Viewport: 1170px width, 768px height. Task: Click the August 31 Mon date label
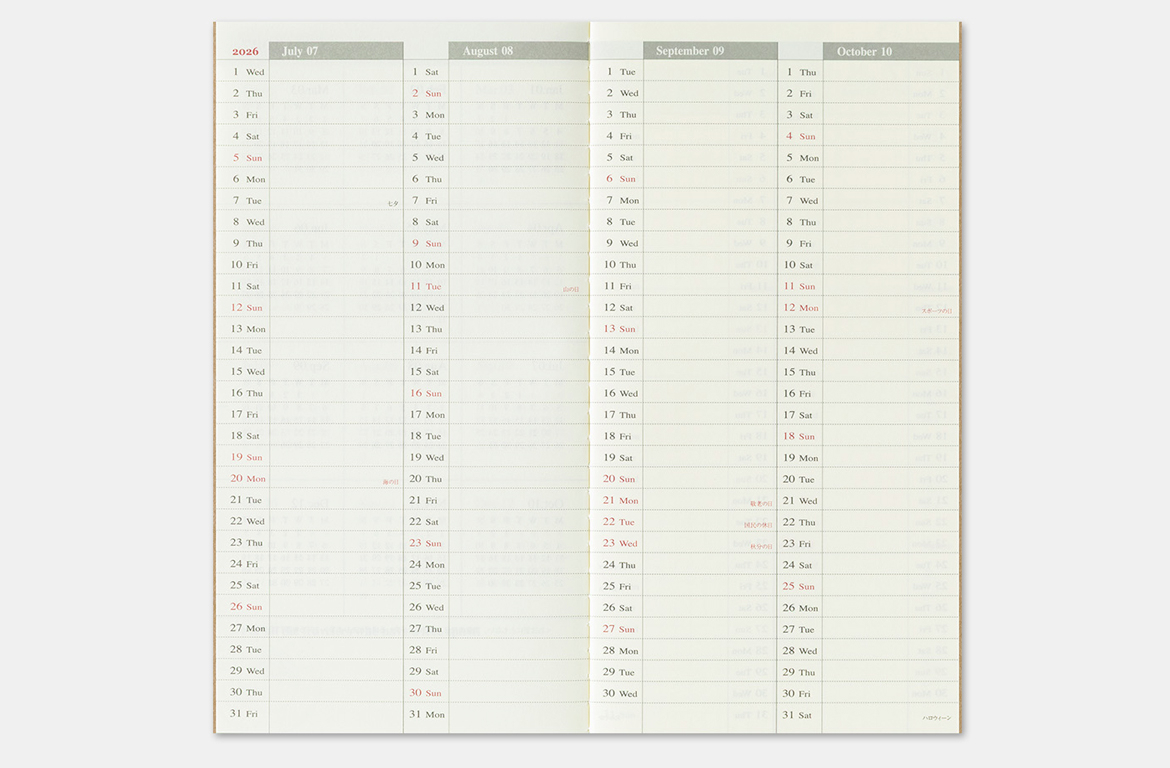tap(427, 714)
